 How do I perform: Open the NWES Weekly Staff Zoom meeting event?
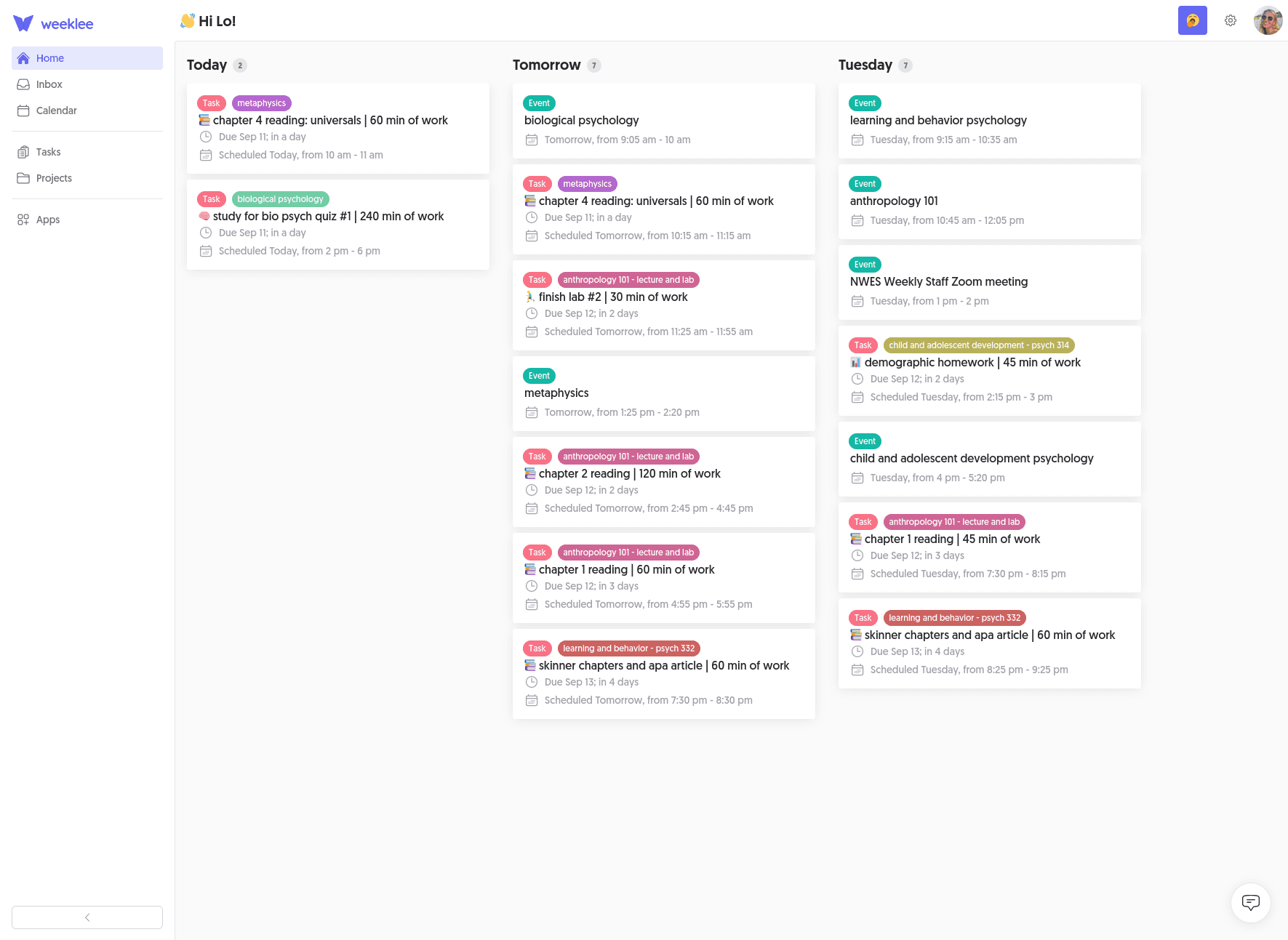pos(938,282)
